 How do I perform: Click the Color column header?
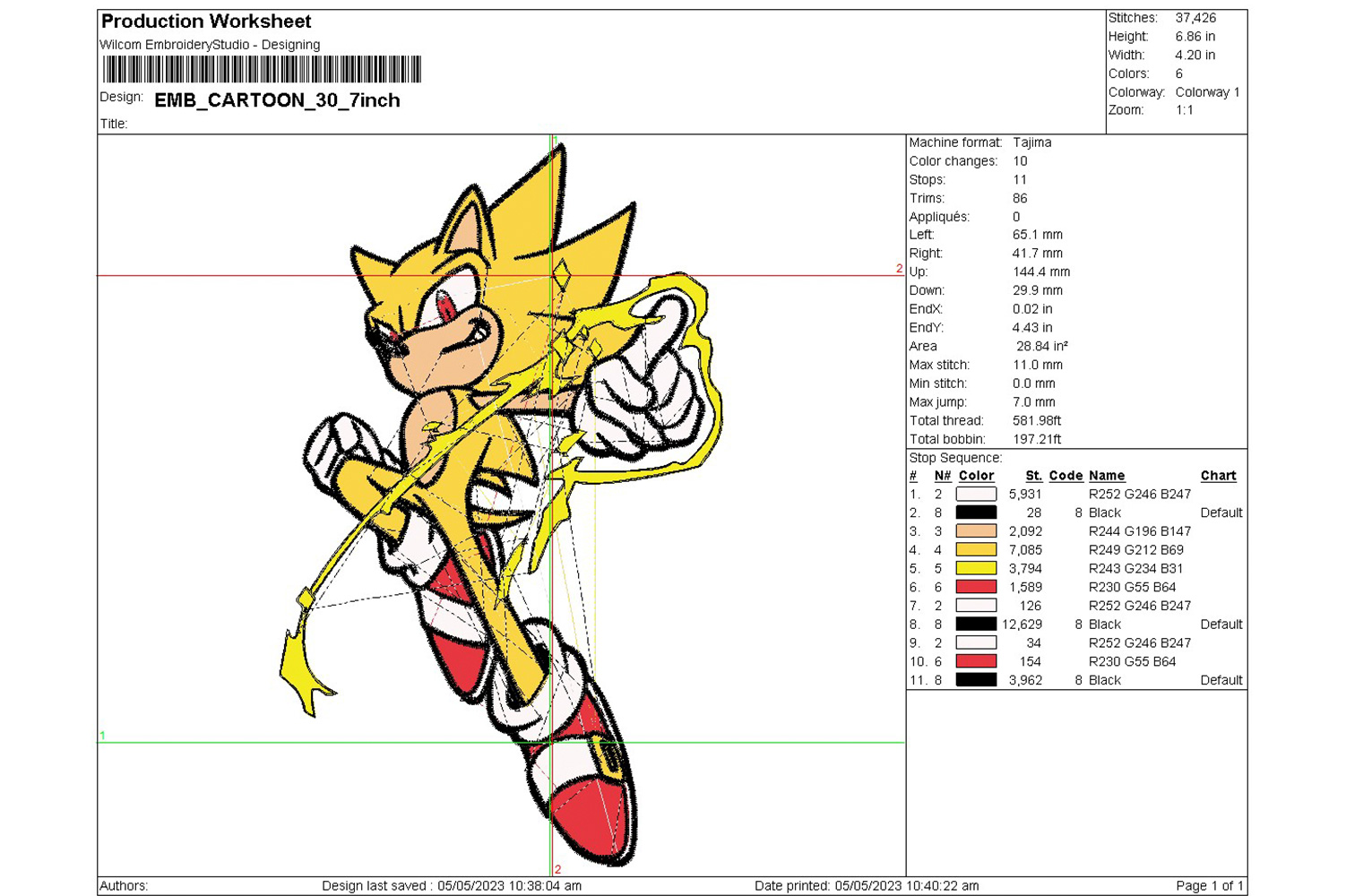(976, 476)
